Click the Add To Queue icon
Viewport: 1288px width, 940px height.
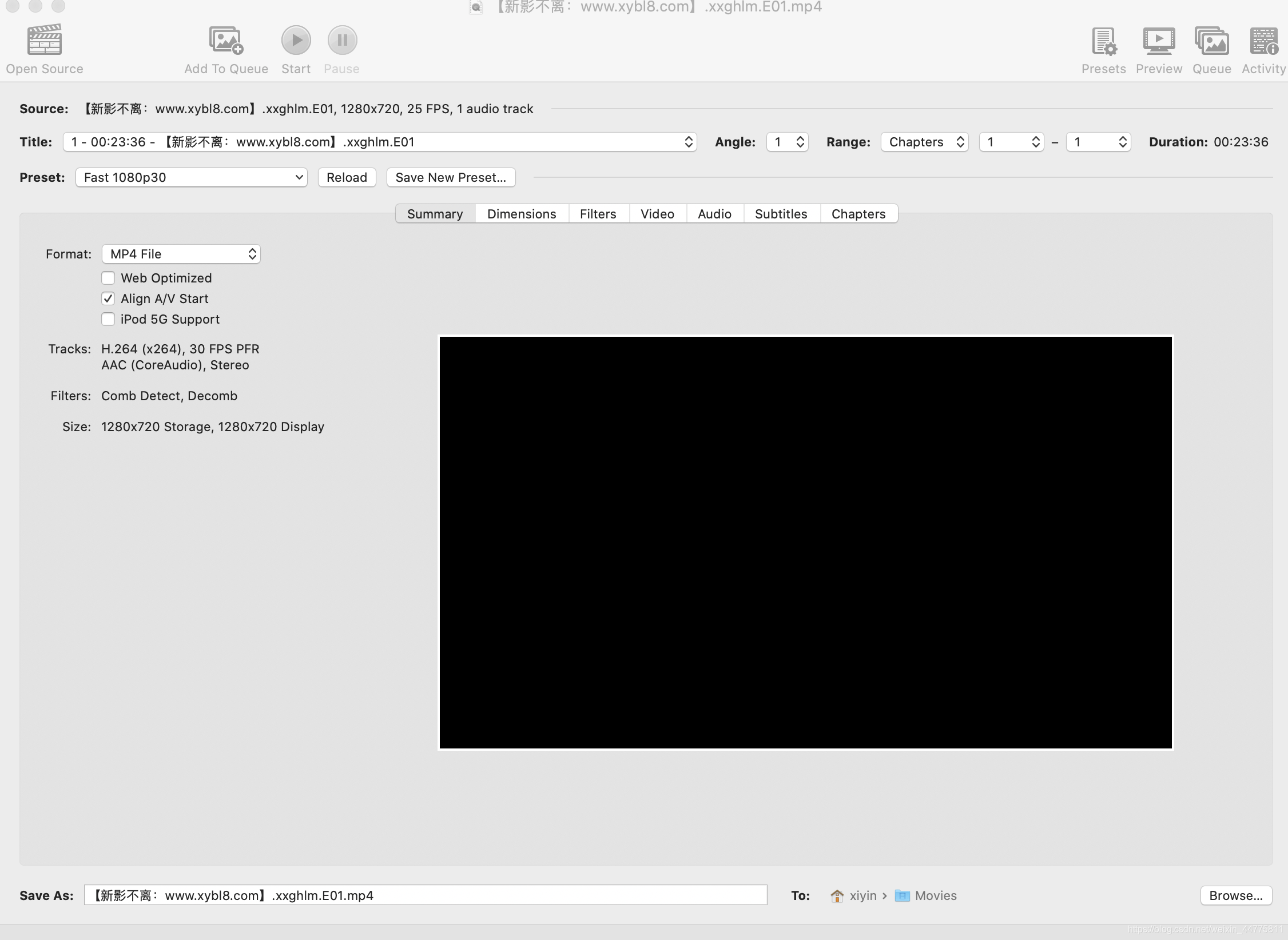pyautogui.click(x=226, y=40)
